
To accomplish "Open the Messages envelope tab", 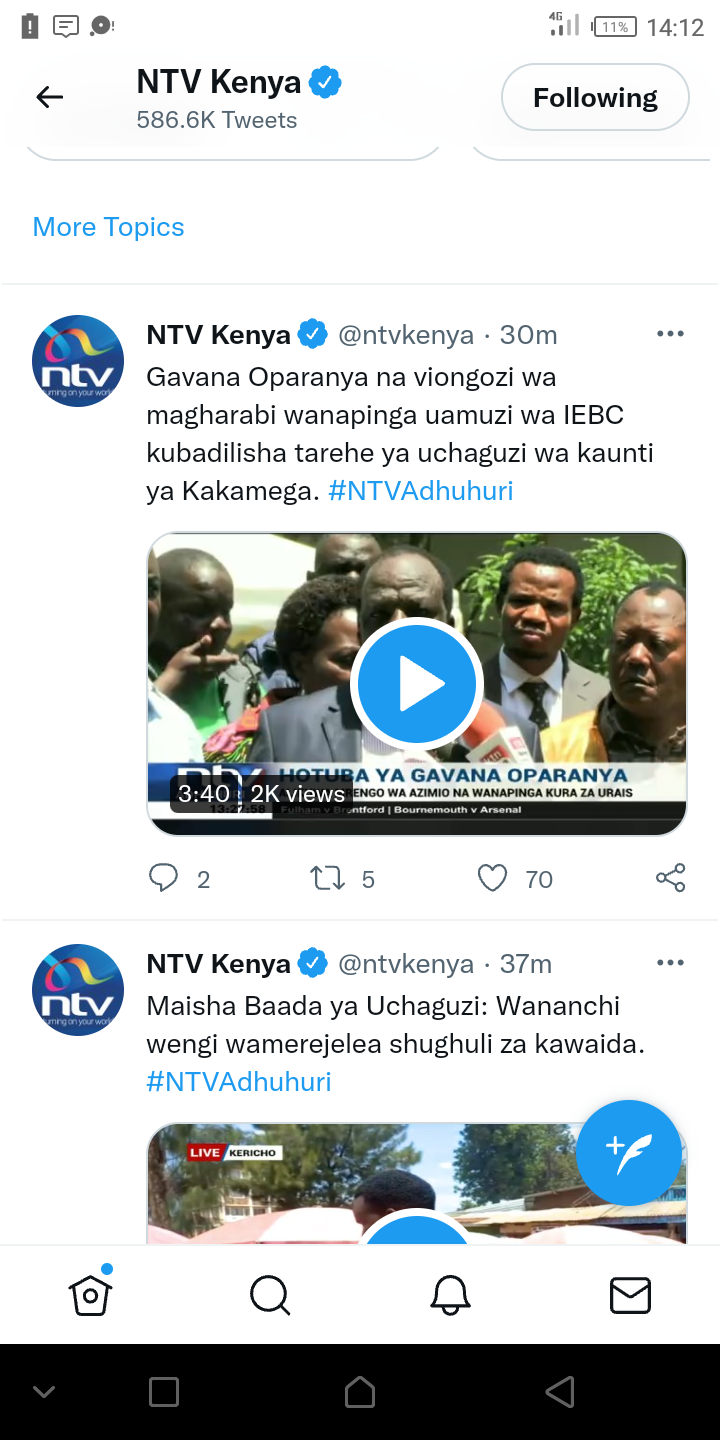I will click(630, 1295).
